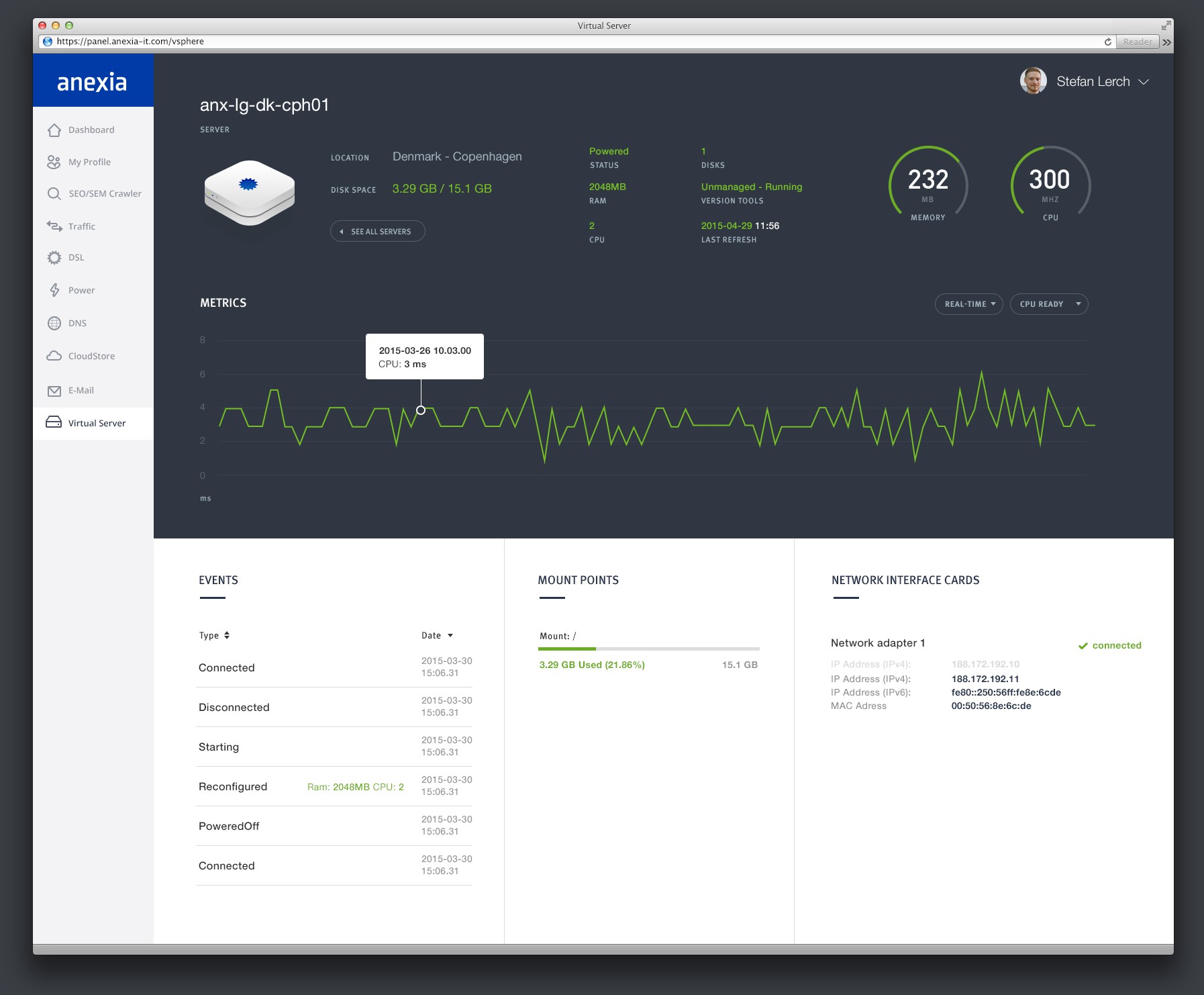Click the DSL gear icon
This screenshot has width=1204, height=995.
(x=54, y=257)
